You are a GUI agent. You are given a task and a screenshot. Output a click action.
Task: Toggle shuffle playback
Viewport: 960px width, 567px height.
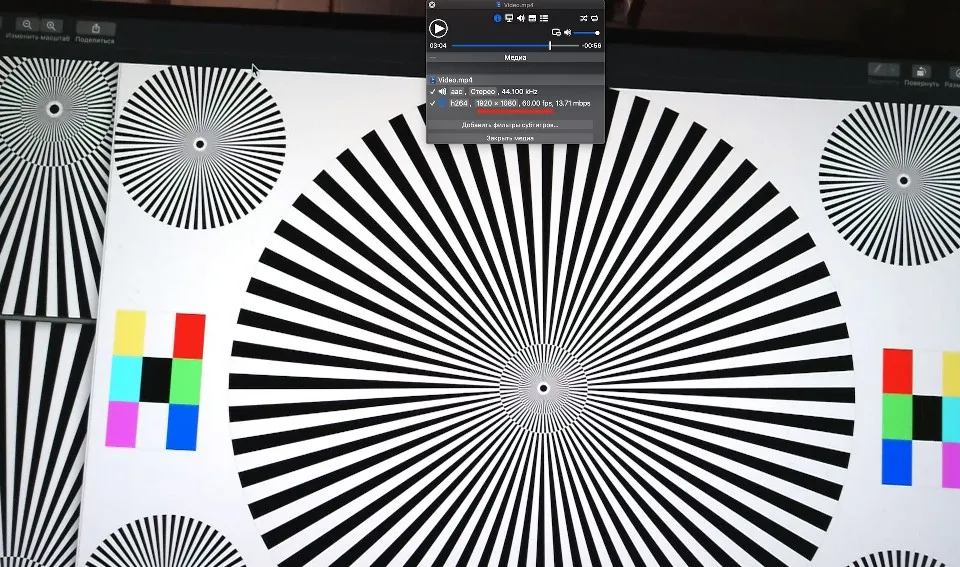point(583,18)
